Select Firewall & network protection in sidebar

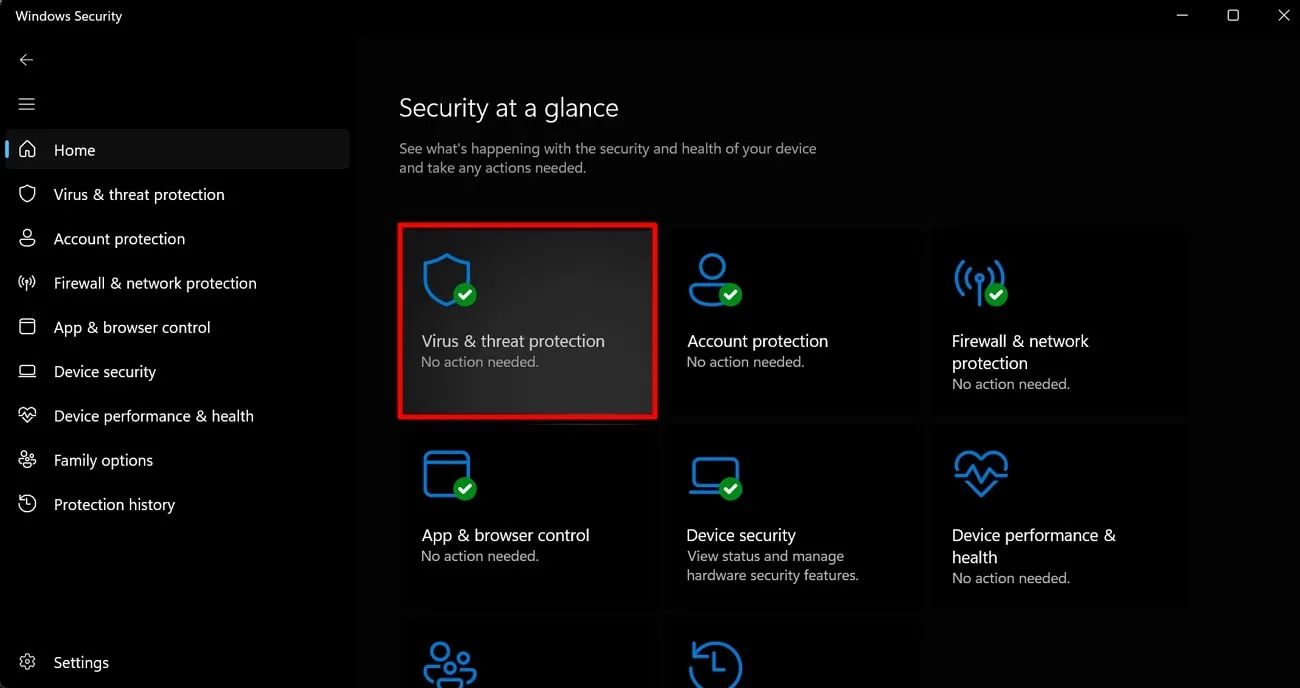[155, 283]
